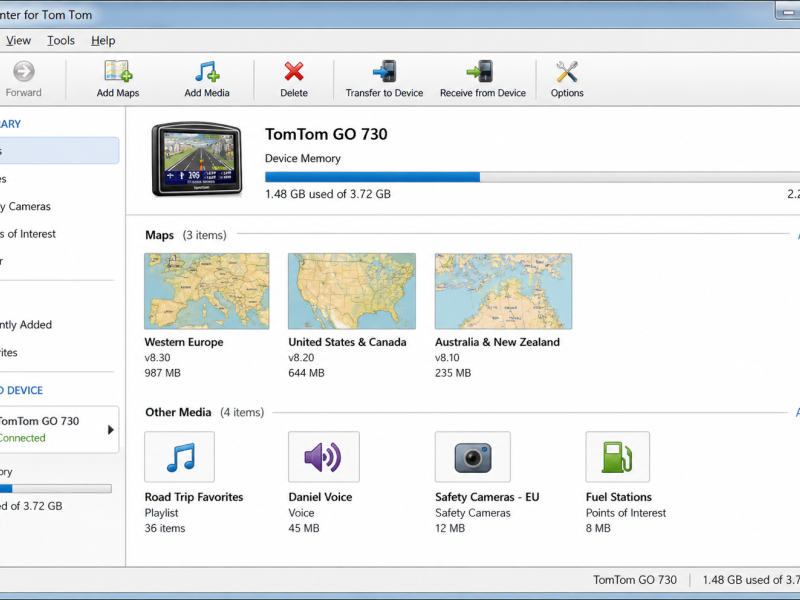Screen dimensions: 800x600
Task: Open the Safety Cameras sidebar item
Action: pyautogui.click(x=26, y=206)
